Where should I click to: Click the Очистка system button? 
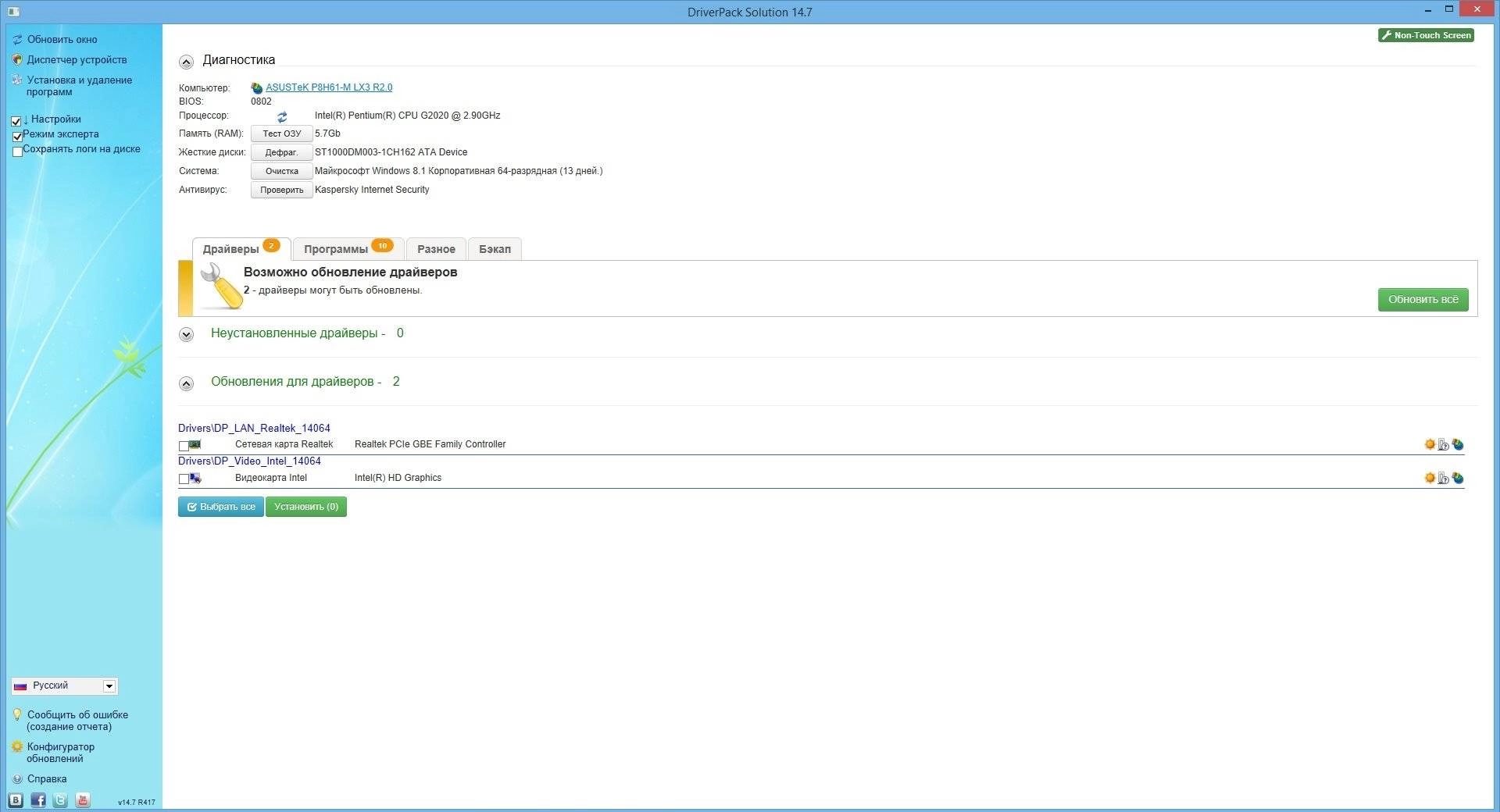click(x=281, y=171)
